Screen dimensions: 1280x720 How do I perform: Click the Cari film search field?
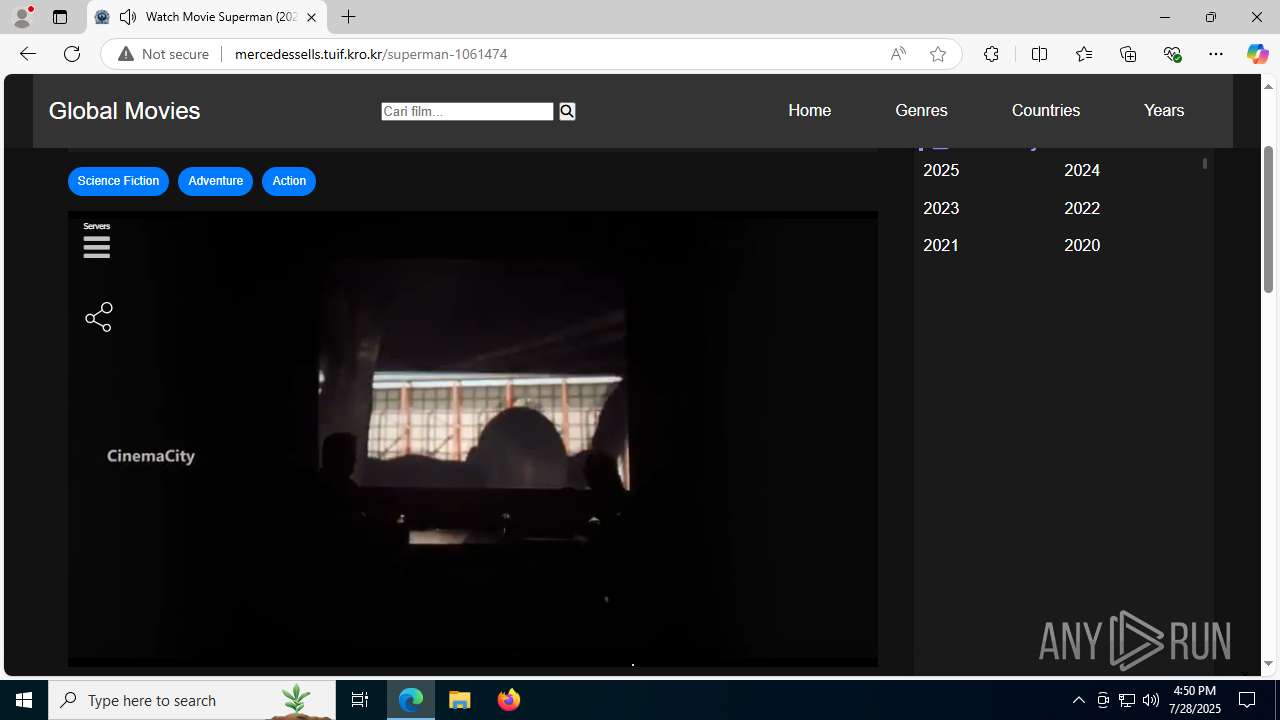click(467, 111)
